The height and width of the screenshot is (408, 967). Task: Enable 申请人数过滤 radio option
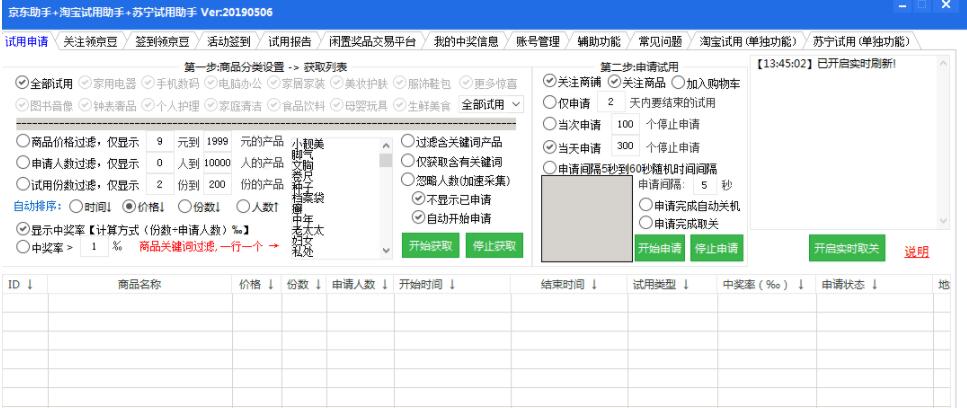click(77, 163)
